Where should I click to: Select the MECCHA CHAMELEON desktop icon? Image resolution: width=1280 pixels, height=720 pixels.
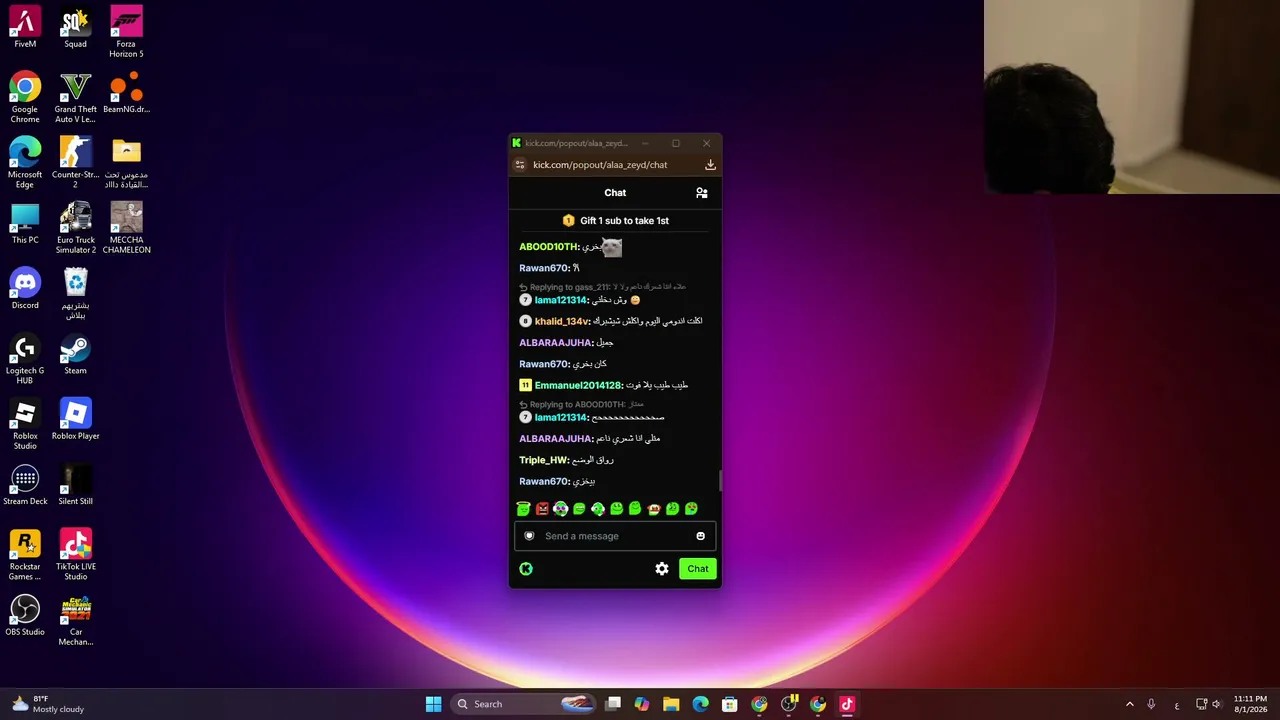(126, 228)
